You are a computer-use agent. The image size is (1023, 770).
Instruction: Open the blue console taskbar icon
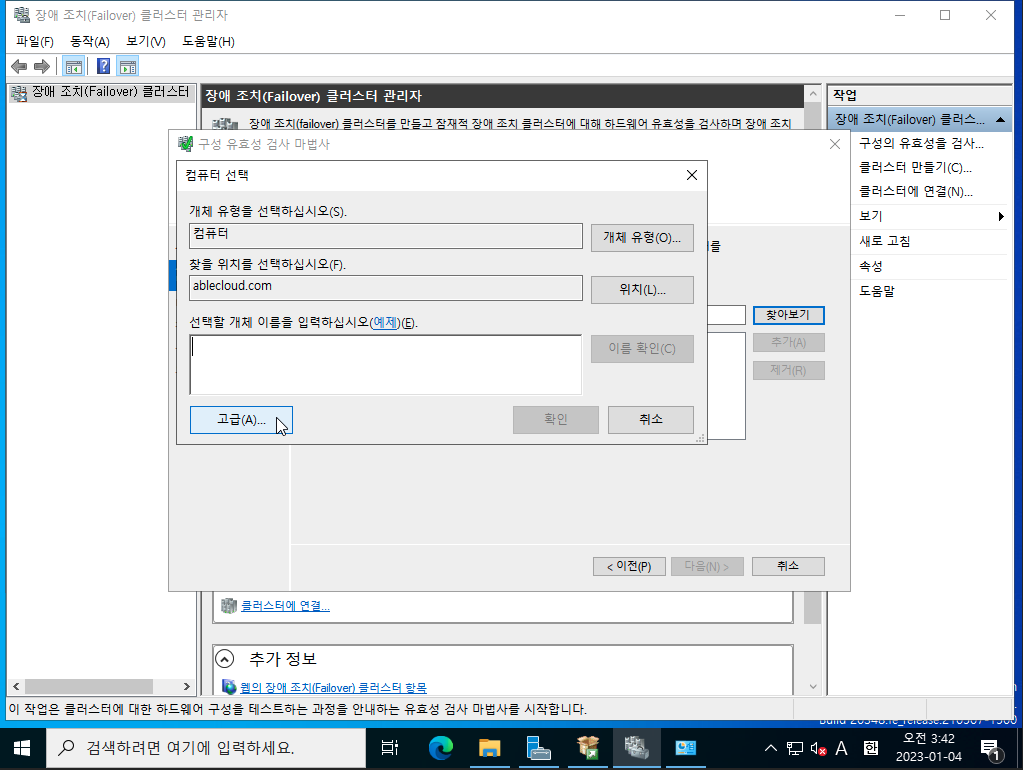point(685,748)
